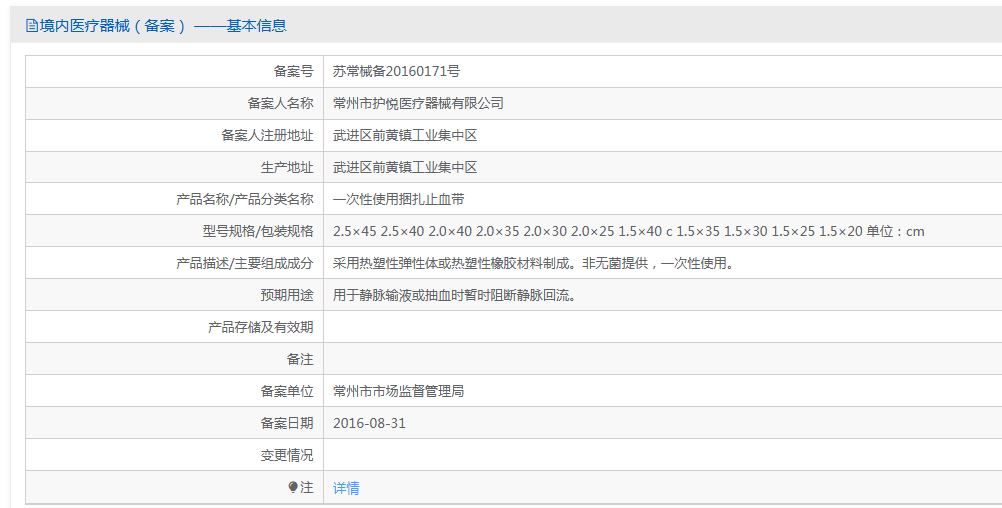
Task: Click the date 2016-08-31
Action: [369, 423]
